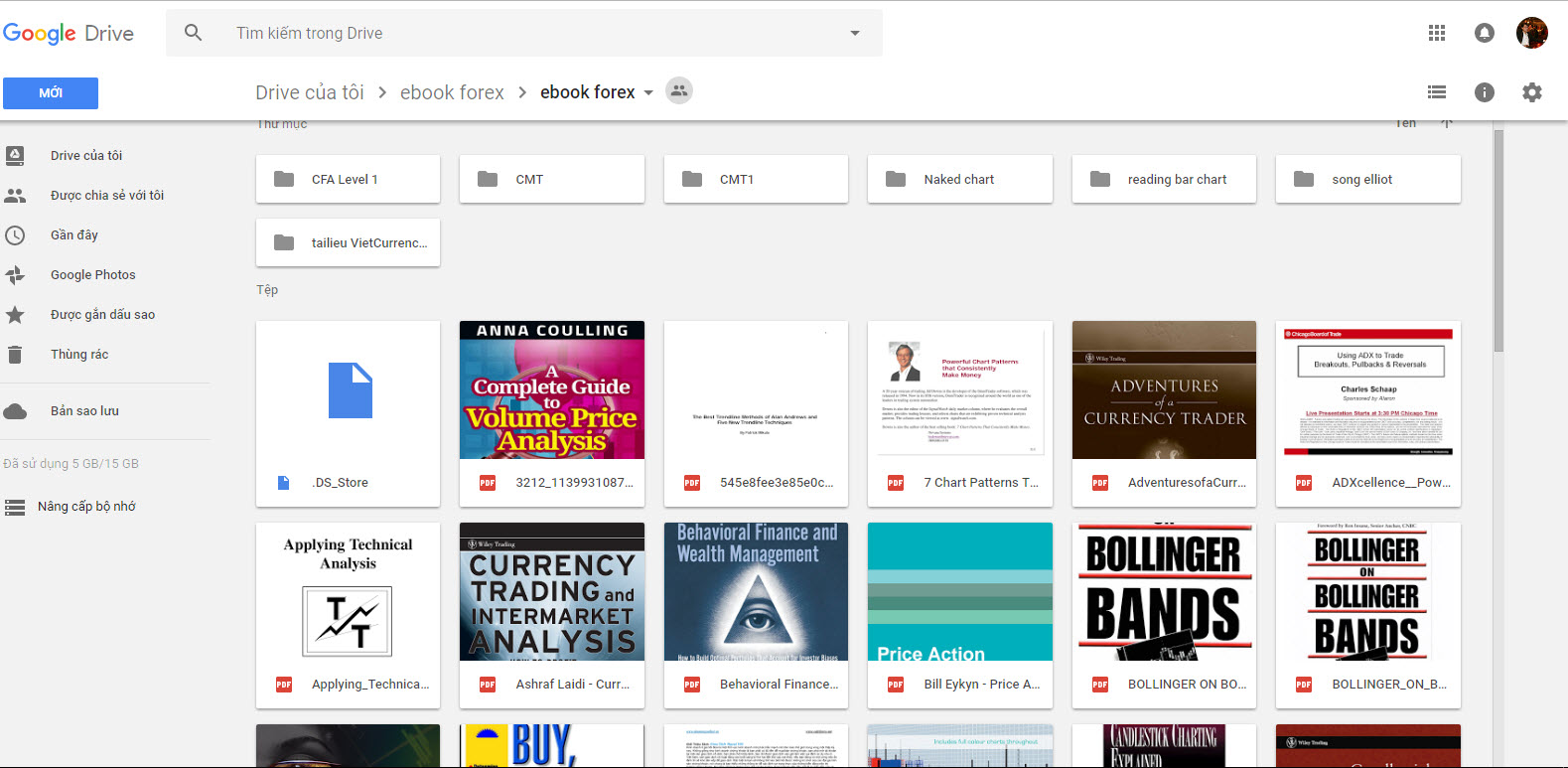This screenshot has width=1568, height=768.
Task: Click Drive của tôi in the breadcrumb
Action: click(309, 92)
